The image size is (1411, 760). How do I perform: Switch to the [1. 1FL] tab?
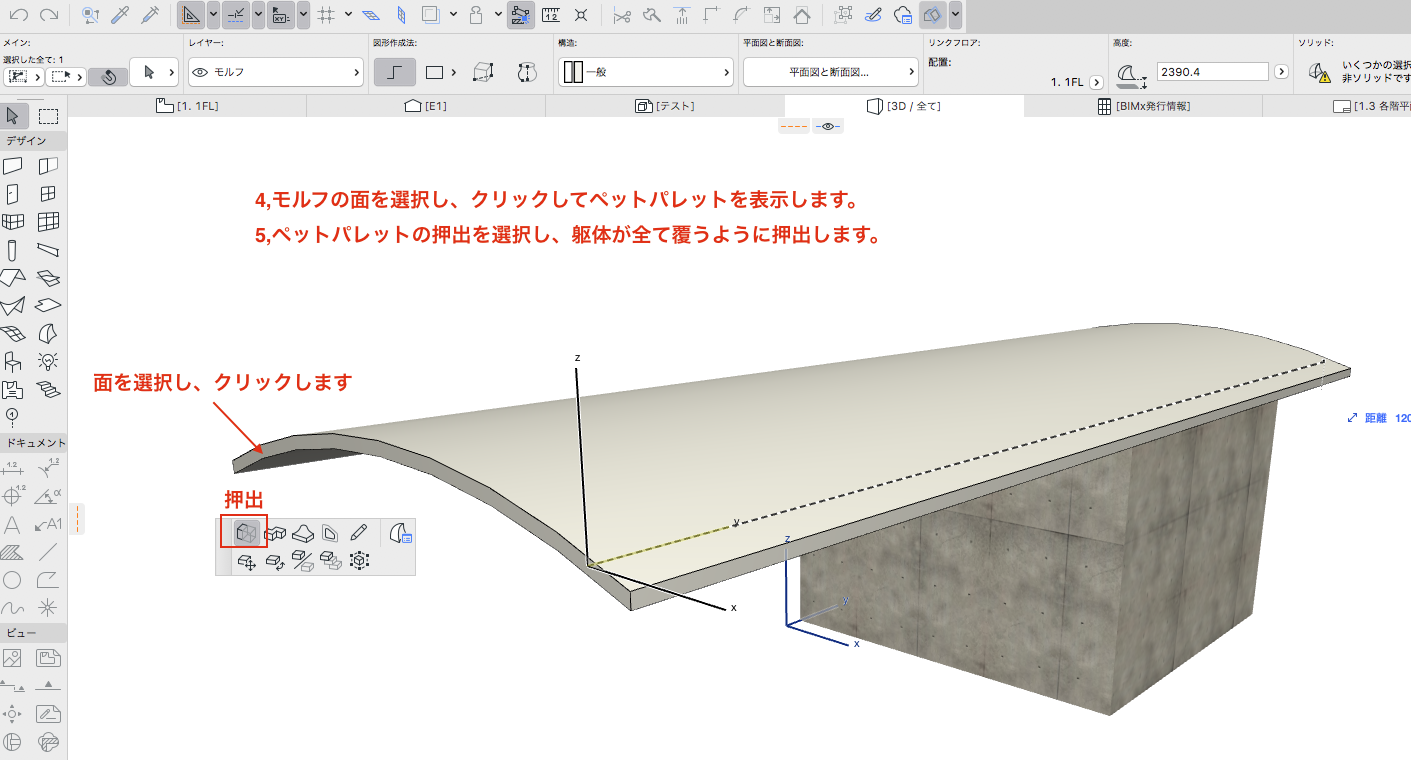(187, 106)
